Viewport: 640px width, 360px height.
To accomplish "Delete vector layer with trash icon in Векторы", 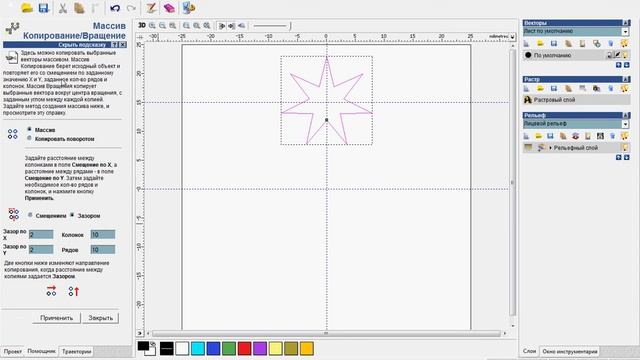I will tap(611, 43).
